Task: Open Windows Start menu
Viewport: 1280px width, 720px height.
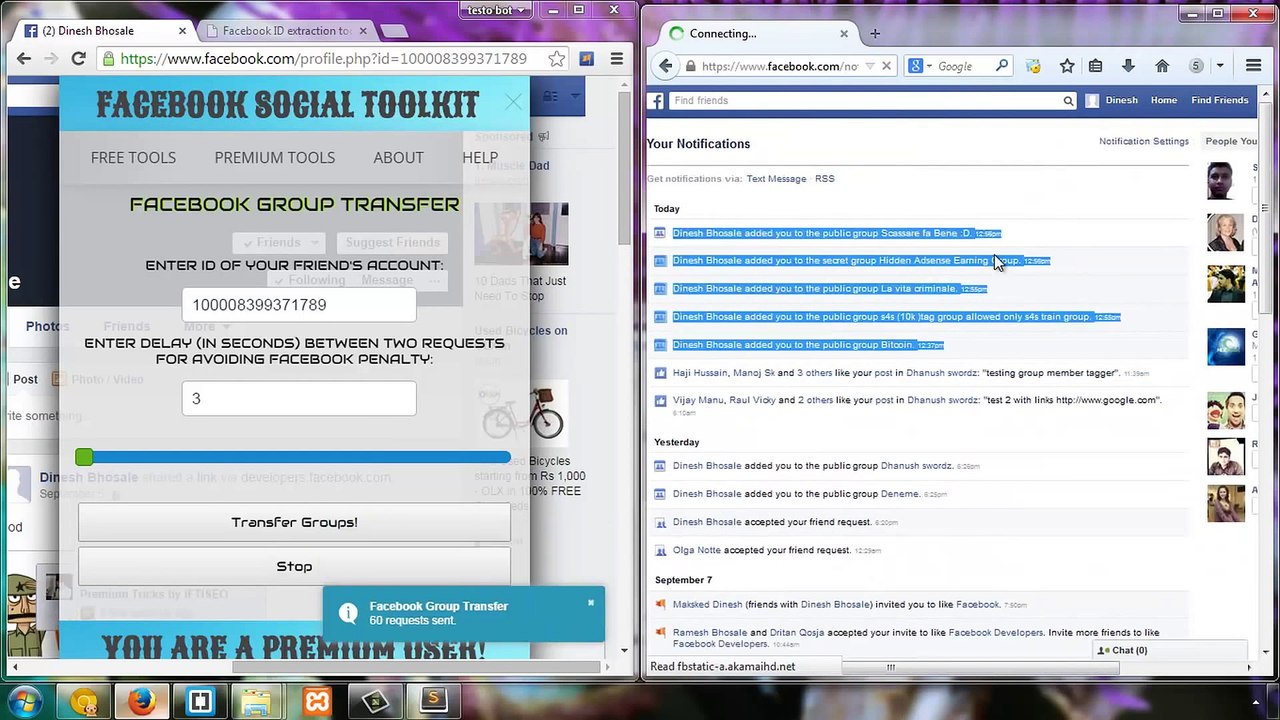Action: [x=24, y=701]
